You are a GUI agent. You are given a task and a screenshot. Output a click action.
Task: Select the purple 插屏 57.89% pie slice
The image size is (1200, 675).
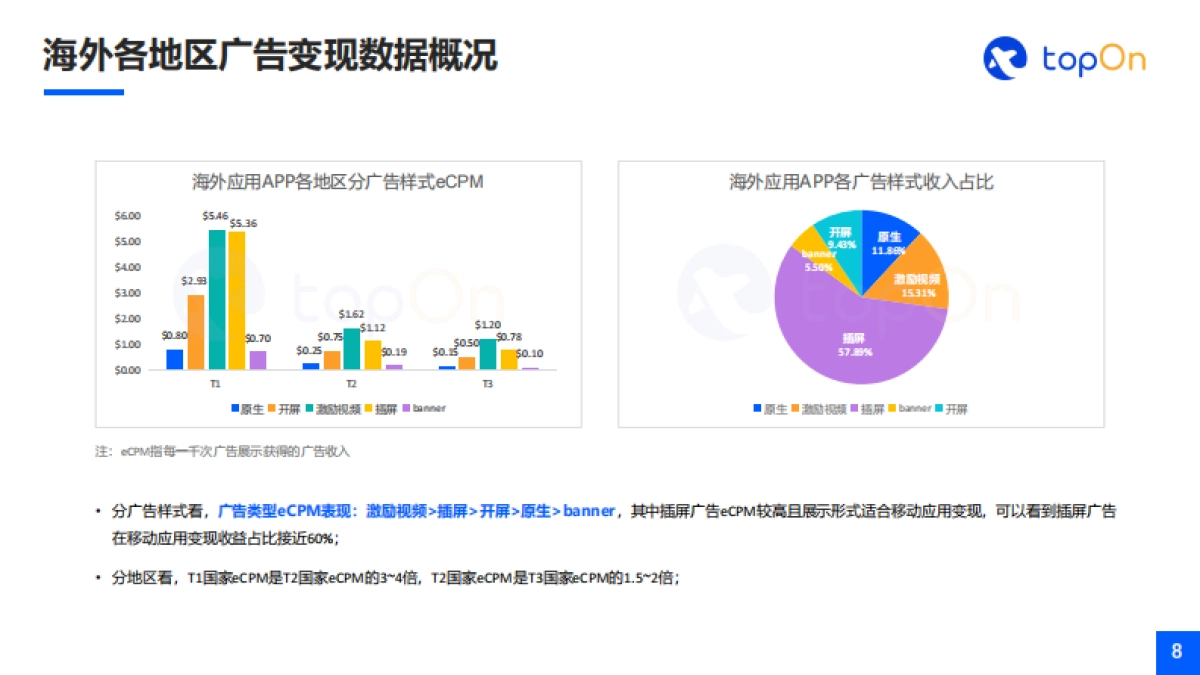pos(855,345)
